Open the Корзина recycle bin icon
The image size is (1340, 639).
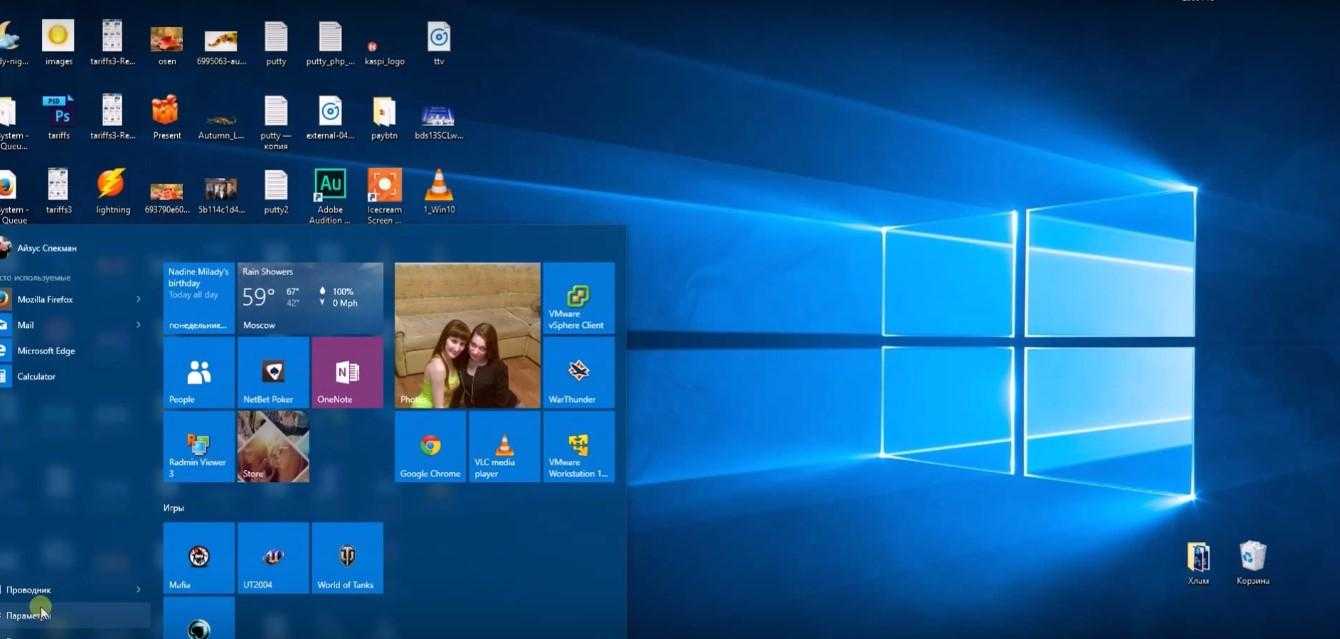tap(1253, 562)
